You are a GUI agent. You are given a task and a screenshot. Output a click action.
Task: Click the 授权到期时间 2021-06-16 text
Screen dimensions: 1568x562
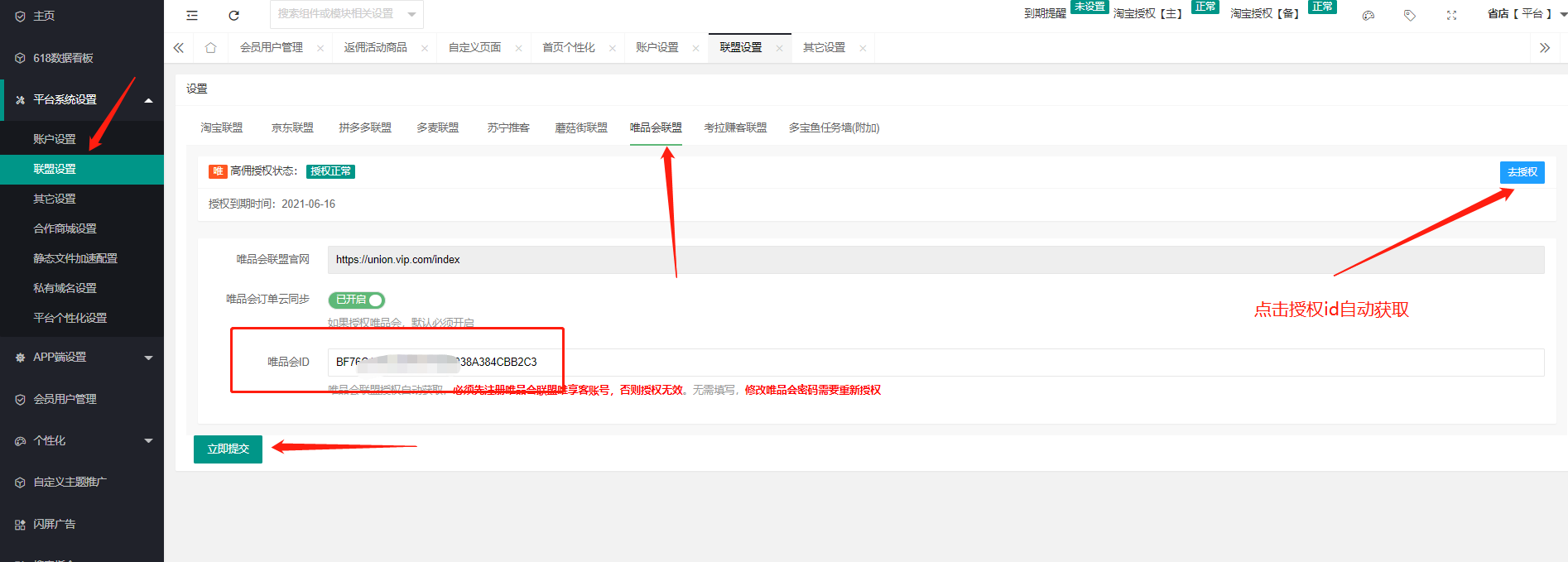[x=272, y=204]
